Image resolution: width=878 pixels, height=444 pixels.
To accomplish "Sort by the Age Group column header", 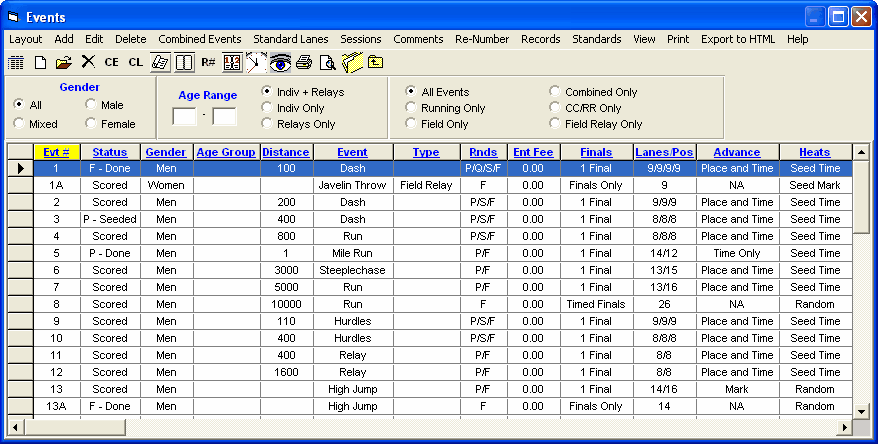I will (226, 152).
